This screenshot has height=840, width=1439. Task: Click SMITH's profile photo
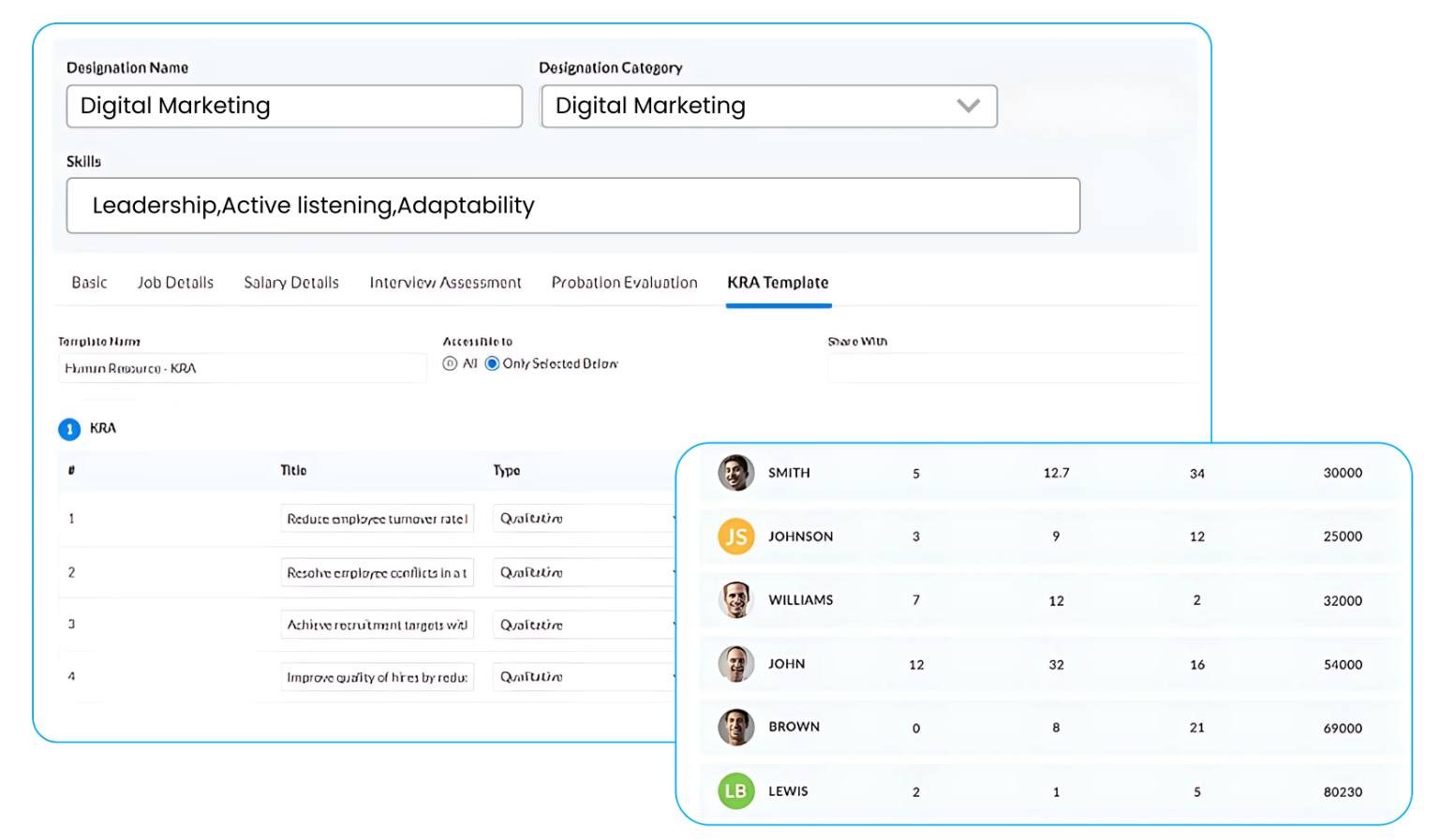tap(735, 473)
